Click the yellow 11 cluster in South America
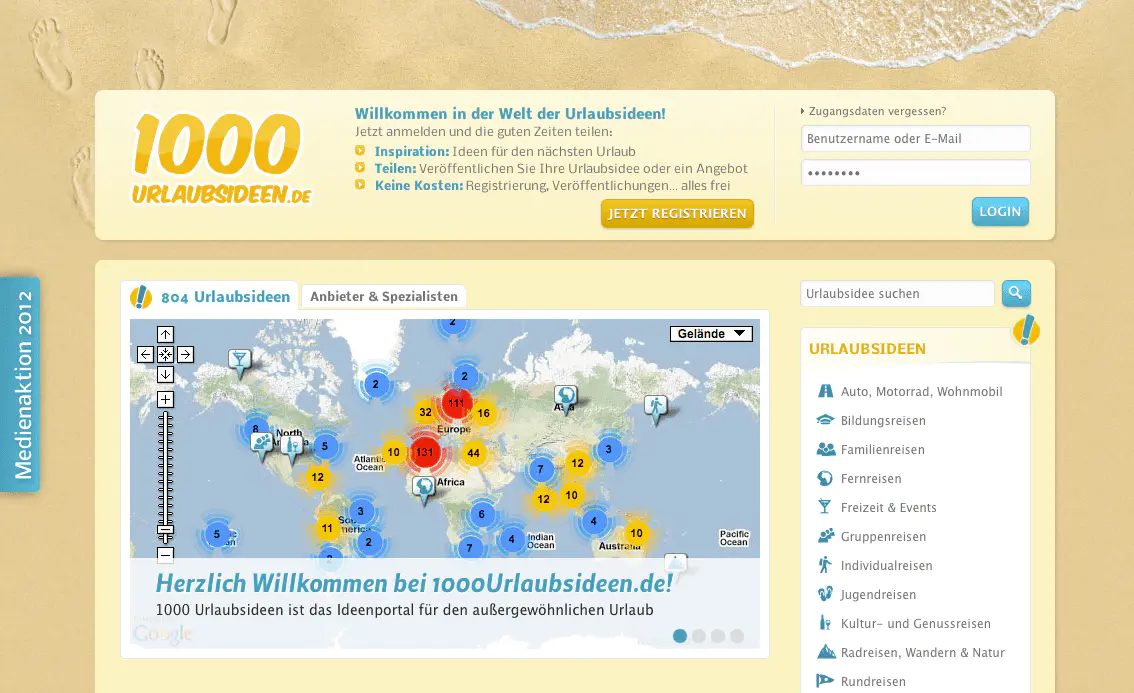The width and height of the screenshot is (1134, 693). tap(327, 528)
